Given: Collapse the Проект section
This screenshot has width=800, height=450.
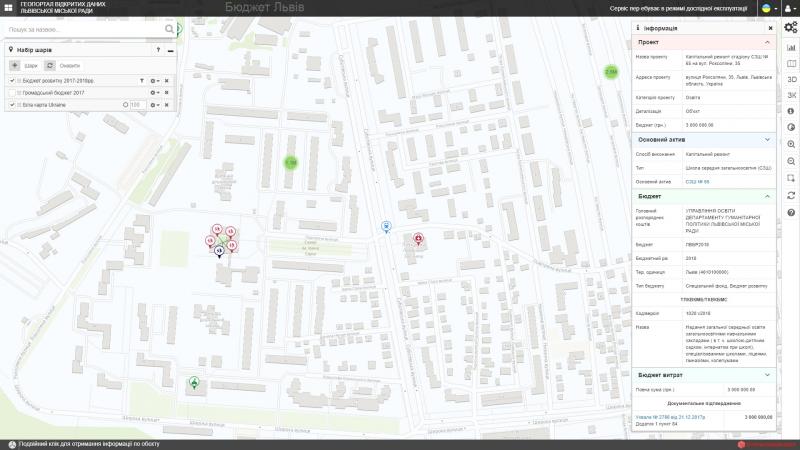Looking at the screenshot, I should pyautogui.click(x=767, y=42).
